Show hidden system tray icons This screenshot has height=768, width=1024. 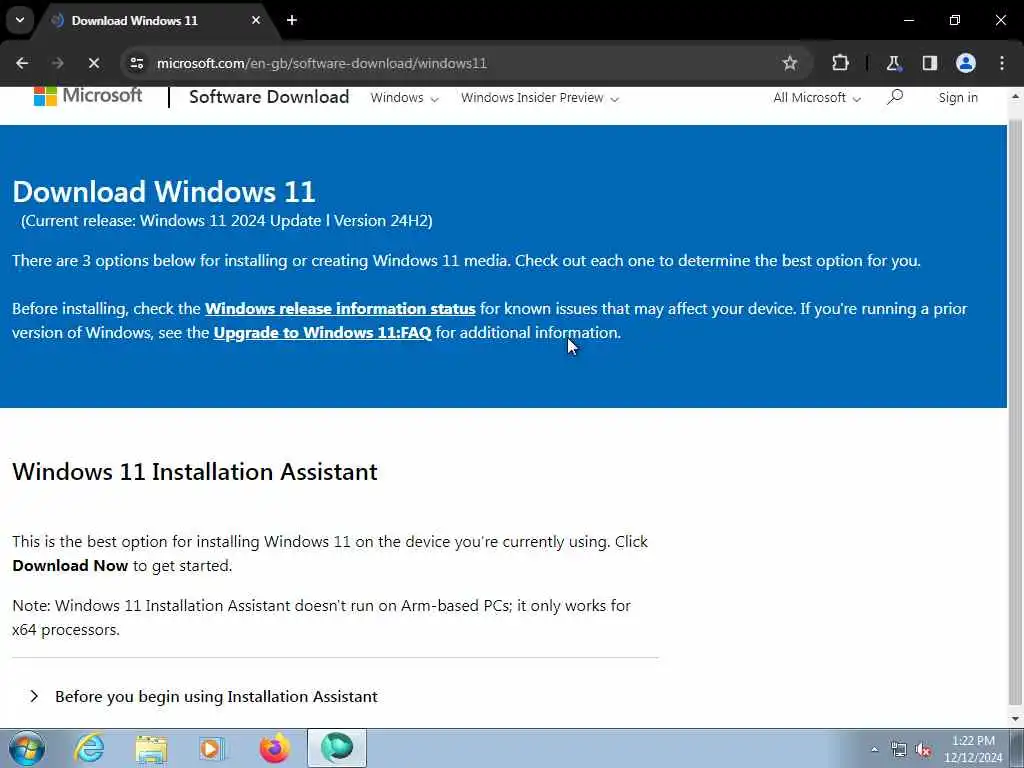(x=874, y=749)
